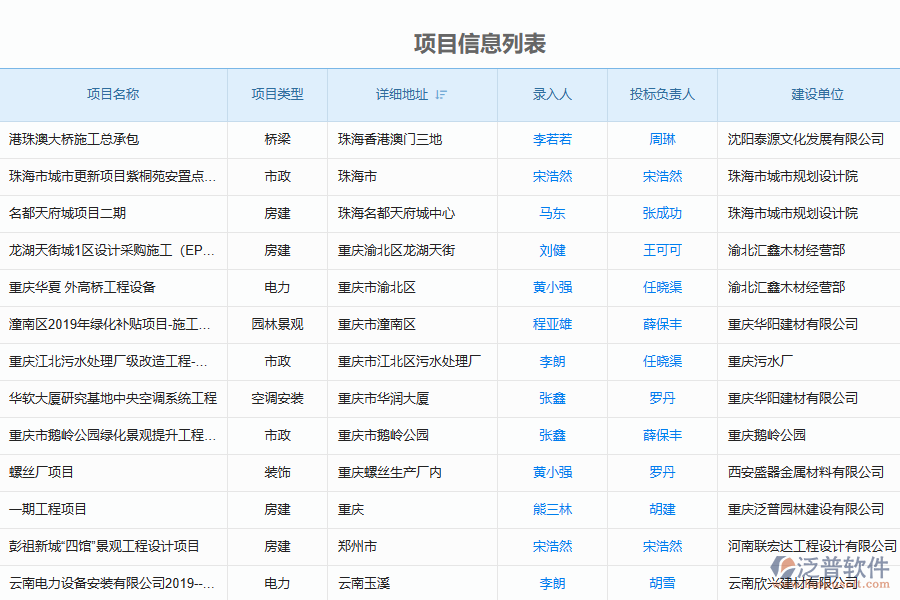
Task: Click the sort icon beside 详细地址
Action: point(442,95)
